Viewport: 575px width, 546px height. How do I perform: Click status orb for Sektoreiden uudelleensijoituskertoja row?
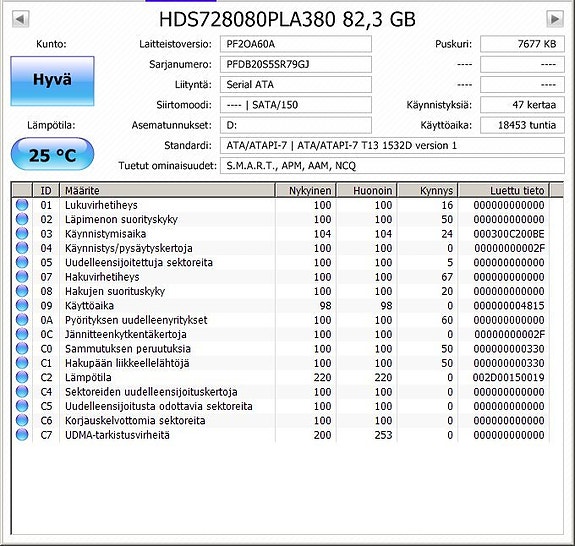point(22,391)
